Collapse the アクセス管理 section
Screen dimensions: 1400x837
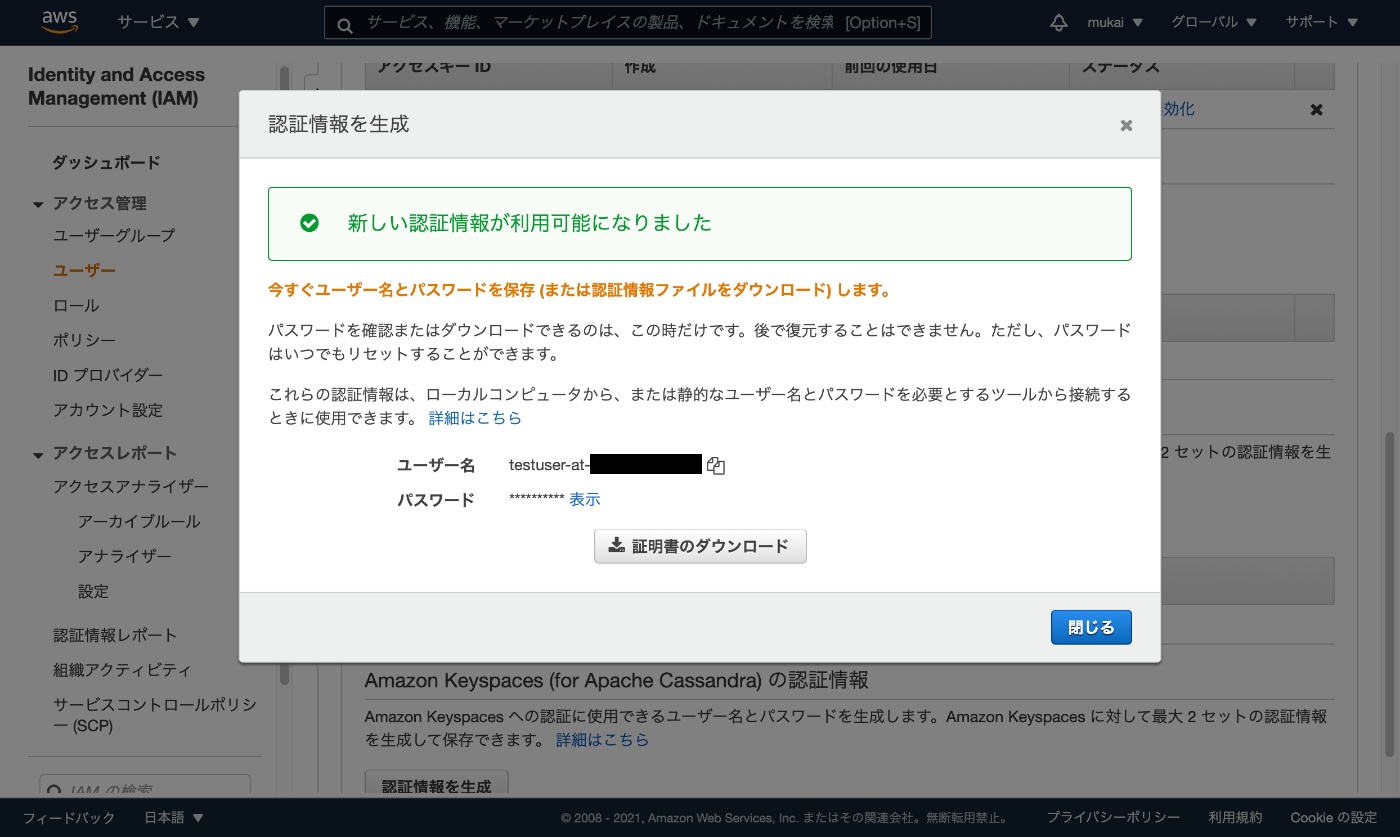[38, 204]
